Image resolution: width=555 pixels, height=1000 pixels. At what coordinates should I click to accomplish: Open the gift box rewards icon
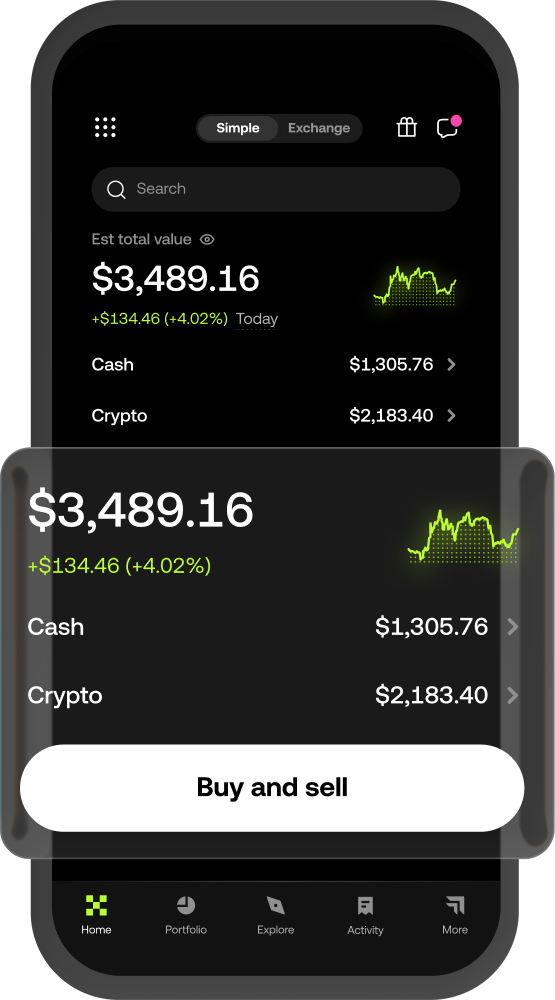tap(406, 128)
